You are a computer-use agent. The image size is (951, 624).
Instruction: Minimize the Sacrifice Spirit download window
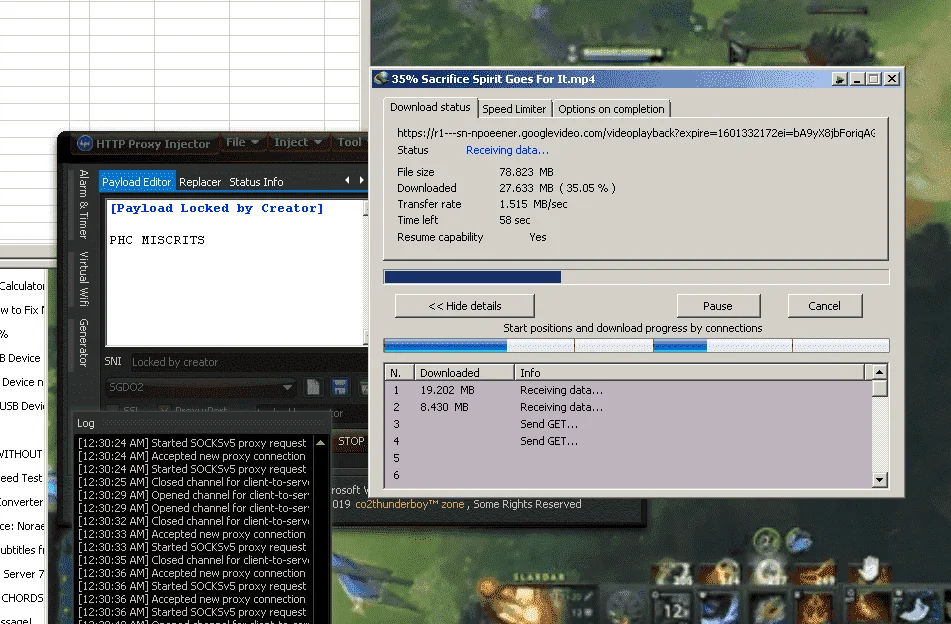tap(857, 79)
